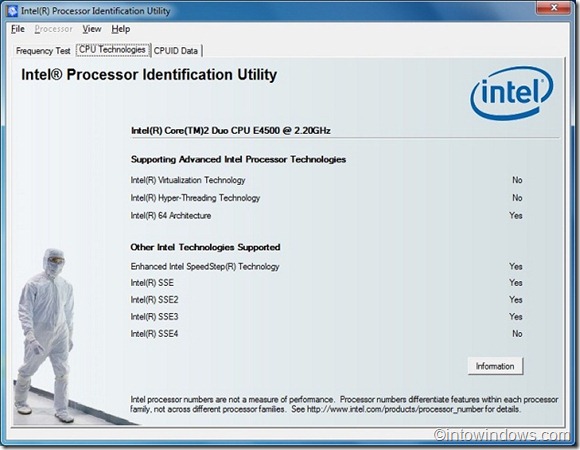Click the No value for Hyper-Threading

click(517, 198)
